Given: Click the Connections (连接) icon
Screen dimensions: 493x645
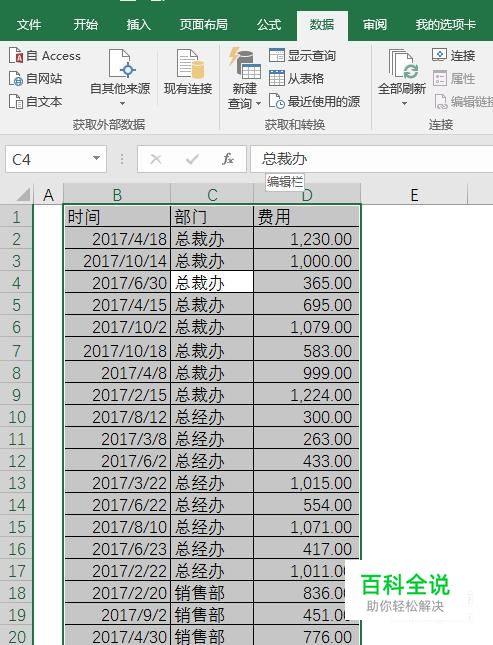Looking at the screenshot, I should click(x=440, y=55).
